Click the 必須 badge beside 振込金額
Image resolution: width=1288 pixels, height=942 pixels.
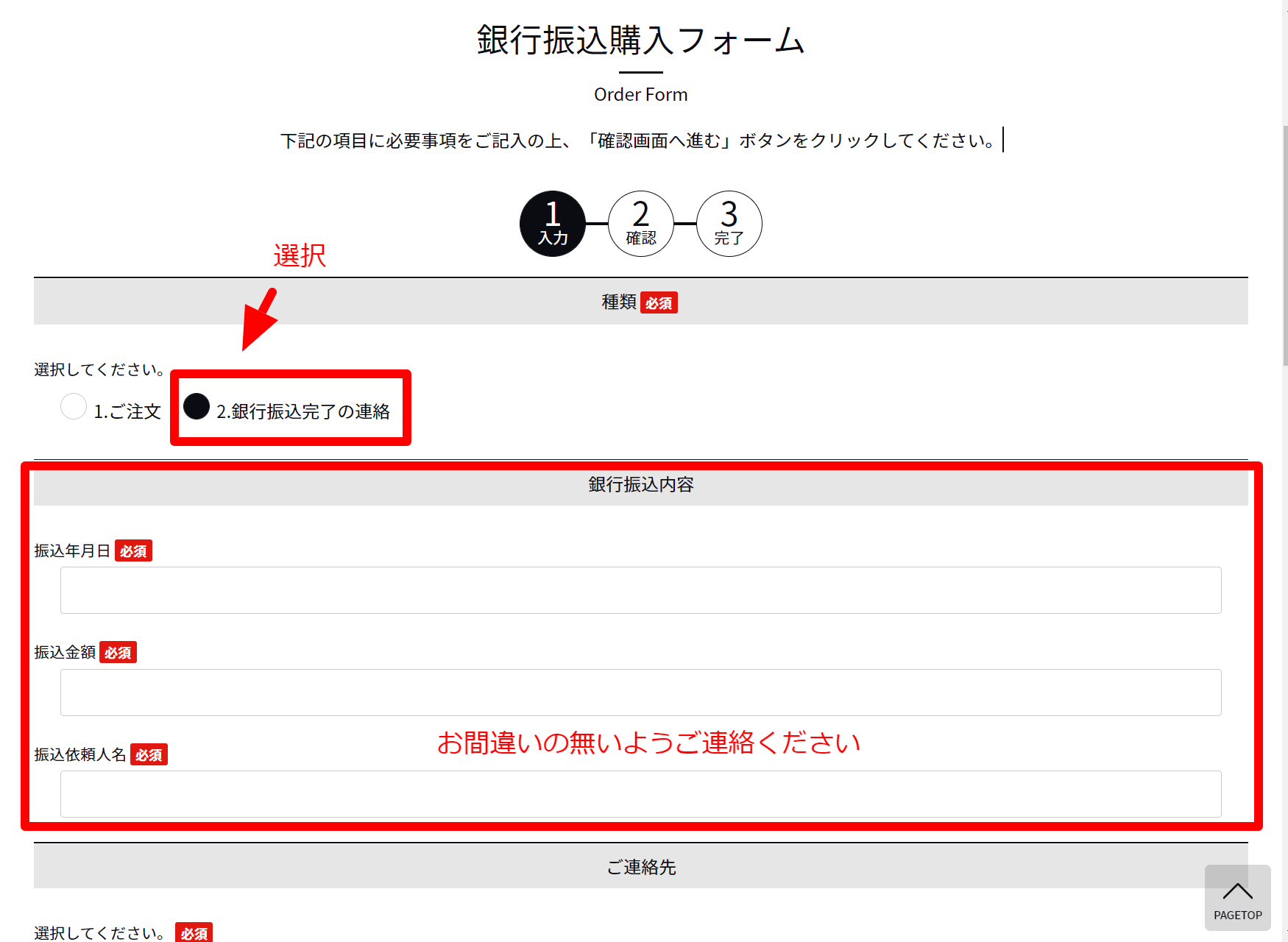[118, 653]
